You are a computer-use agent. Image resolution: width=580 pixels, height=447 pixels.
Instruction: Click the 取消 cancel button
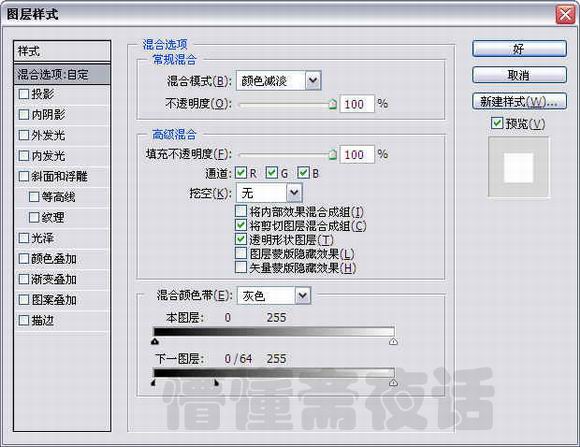point(519,75)
